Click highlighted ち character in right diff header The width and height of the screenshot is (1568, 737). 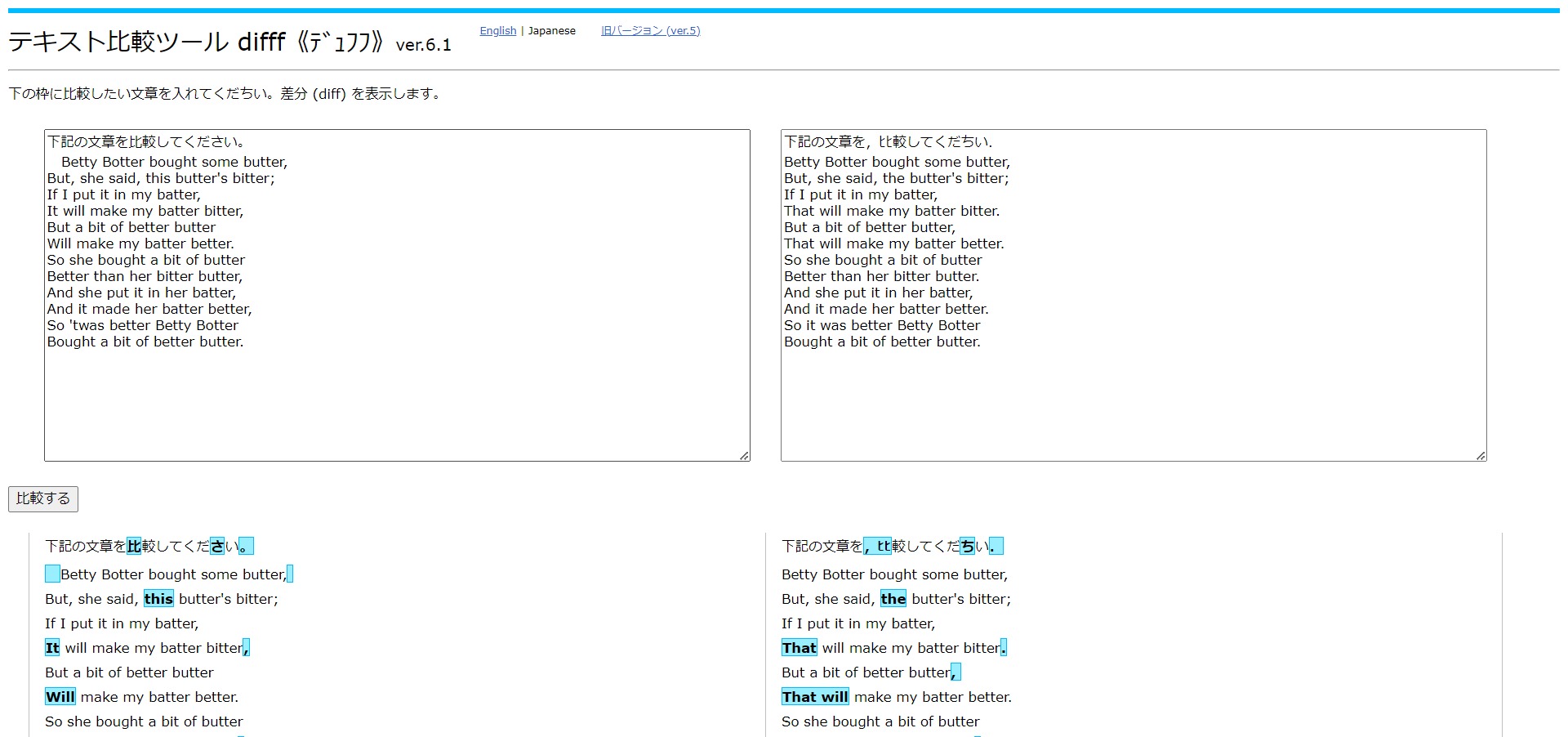tap(967, 546)
